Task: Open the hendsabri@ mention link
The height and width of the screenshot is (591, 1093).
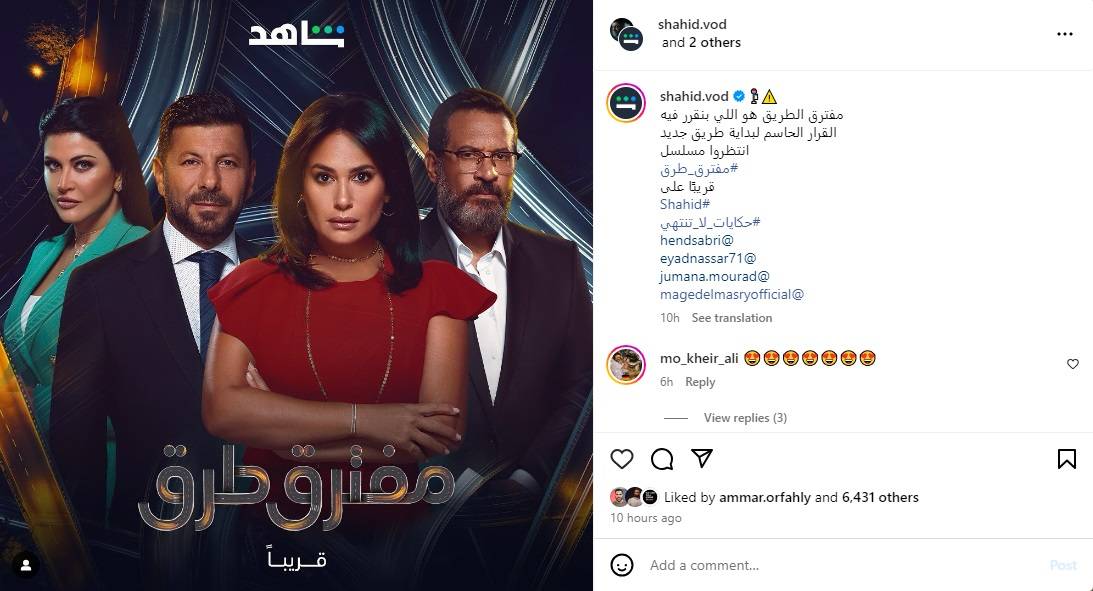Action: [x=697, y=240]
